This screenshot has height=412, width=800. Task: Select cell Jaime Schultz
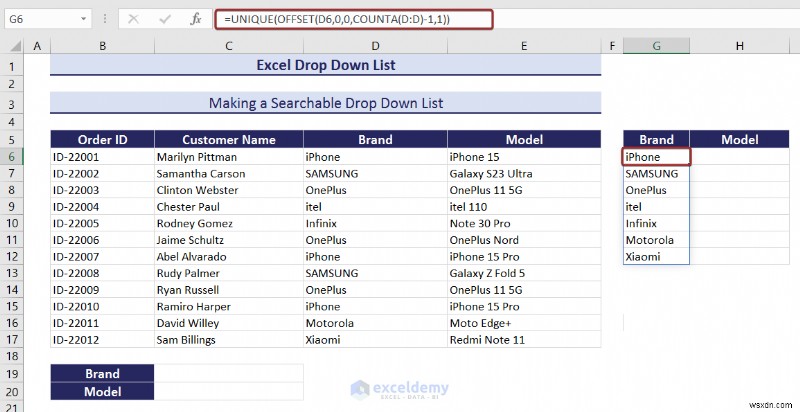coord(229,240)
